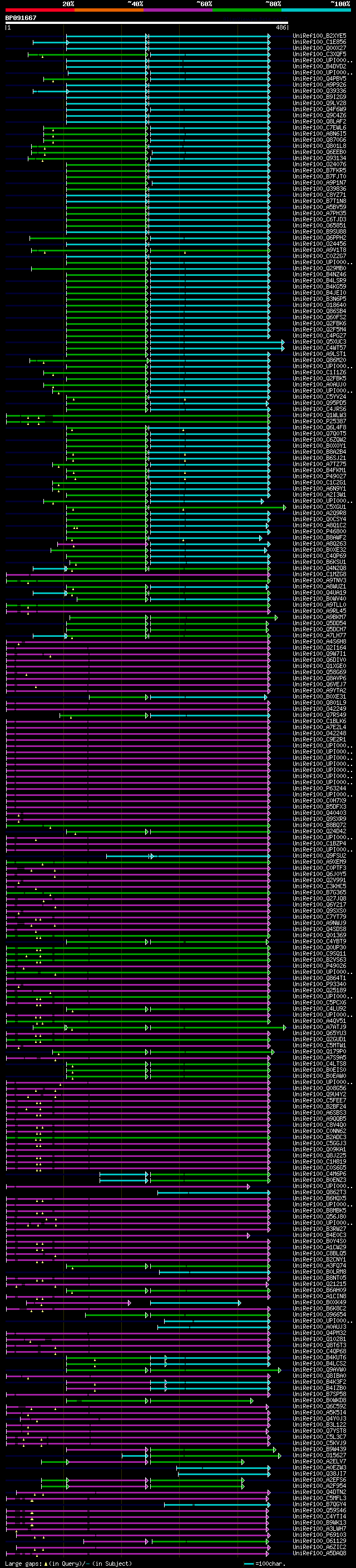
Task: Open the UniRef100_B2XYE5 hit label
Action: 319,37
